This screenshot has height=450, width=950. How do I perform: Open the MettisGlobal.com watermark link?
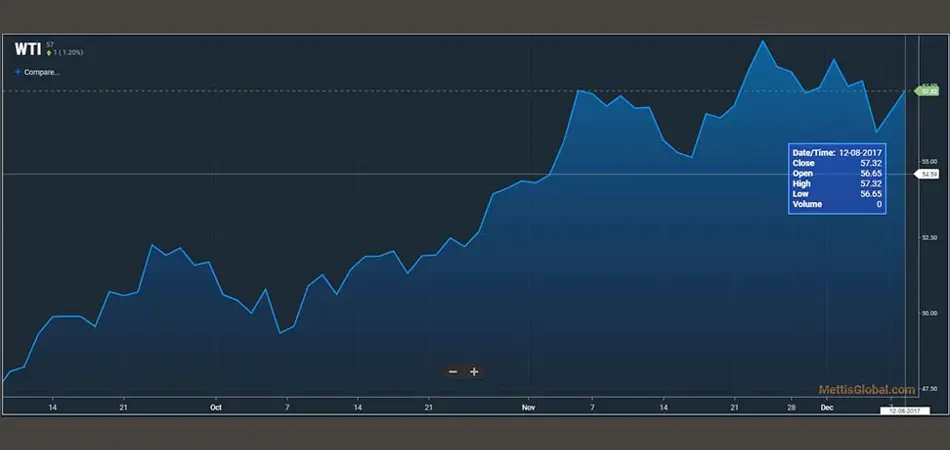[x=867, y=390]
